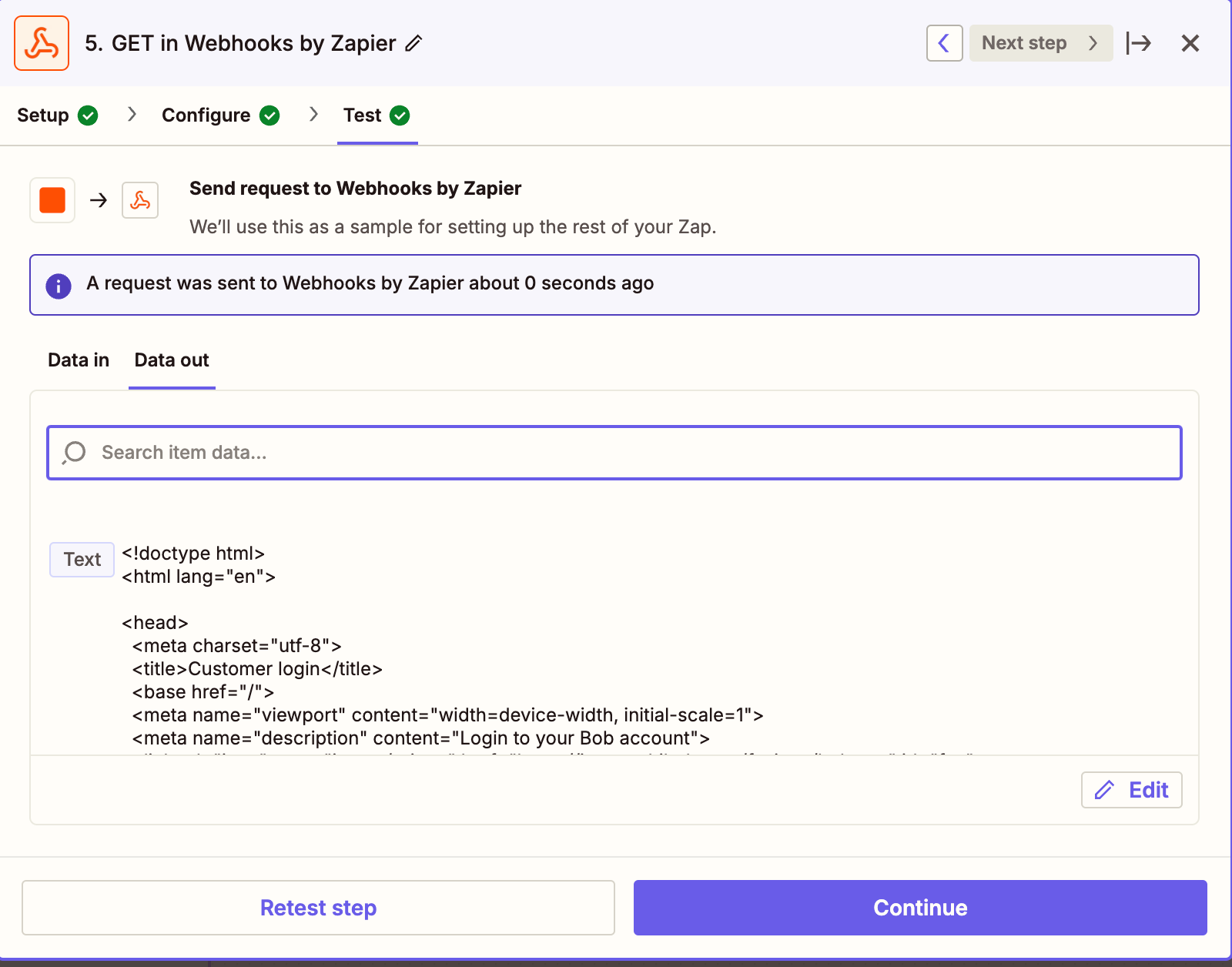Screen dimensions: 1232x967
Task: Click the step title '5. GET in Webhooks by Zapier'
Action: click(240, 43)
